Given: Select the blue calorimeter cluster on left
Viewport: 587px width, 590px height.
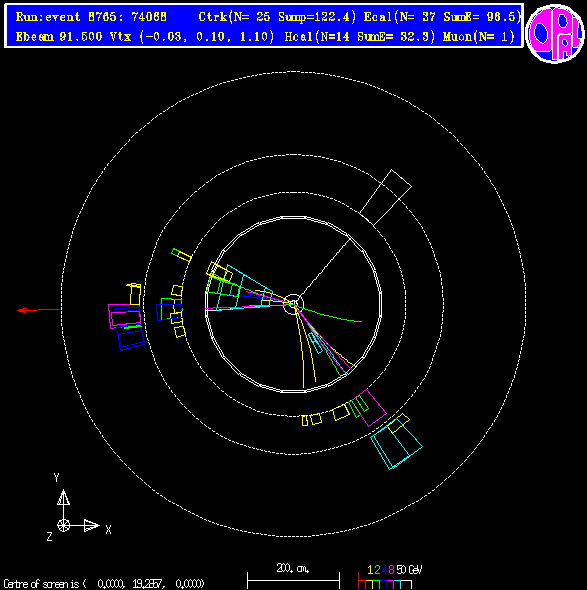Looking at the screenshot, I should tap(131, 338).
